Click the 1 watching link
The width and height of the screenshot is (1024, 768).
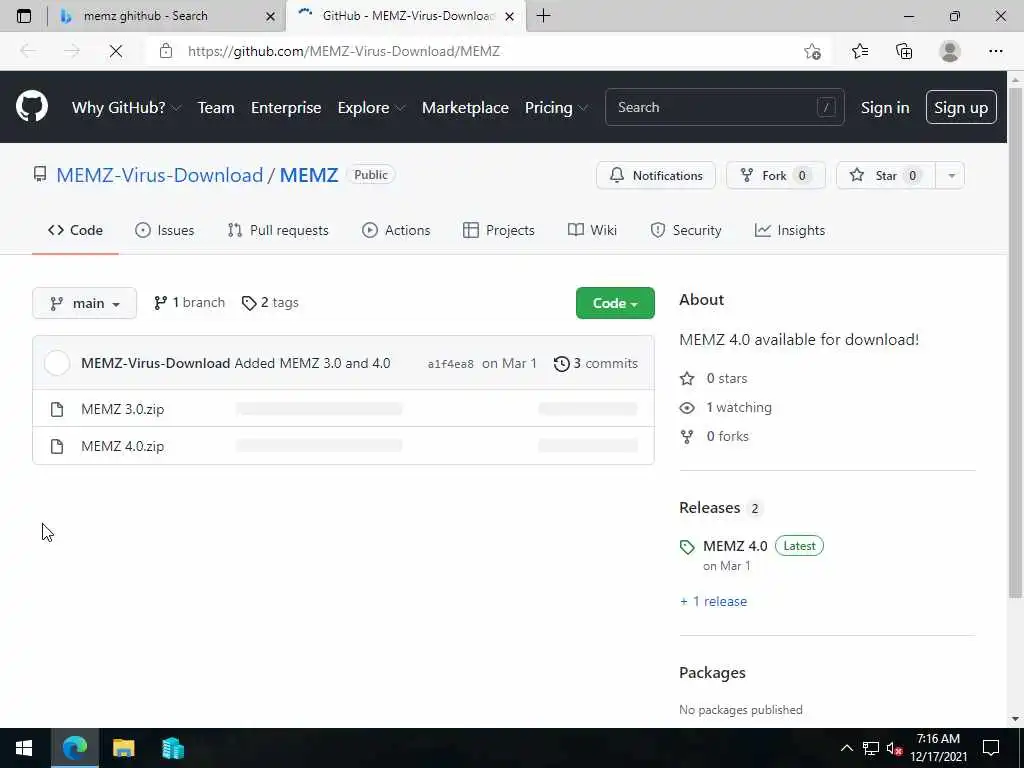pos(726,407)
